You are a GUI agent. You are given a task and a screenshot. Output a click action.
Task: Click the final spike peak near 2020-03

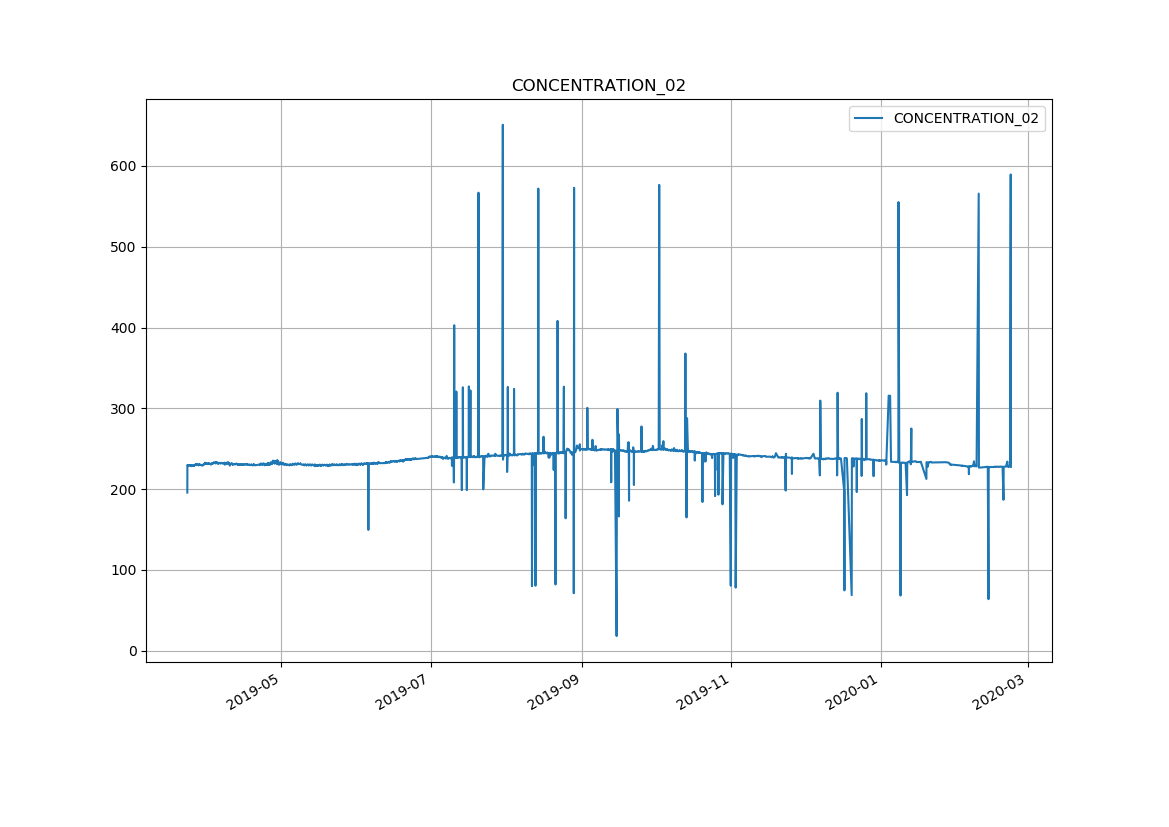[x=1010, y=176]
